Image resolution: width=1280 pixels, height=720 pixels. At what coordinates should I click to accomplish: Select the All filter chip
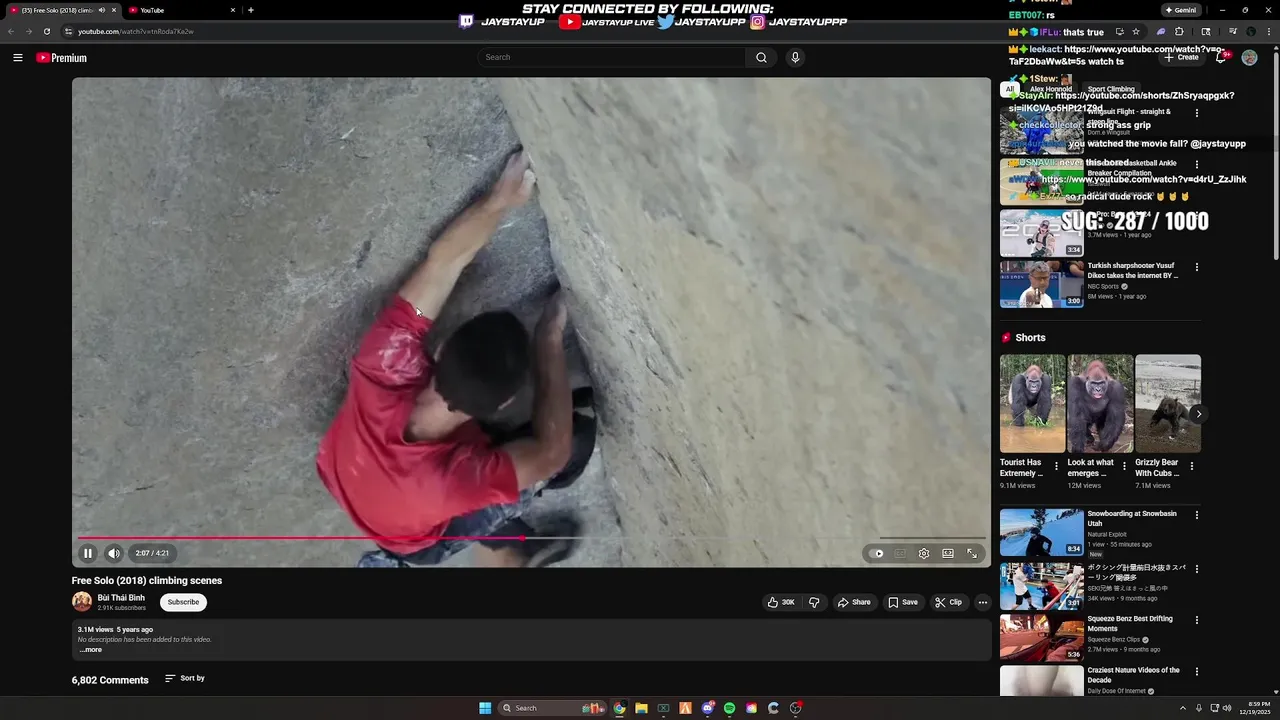pos(1010,89)
